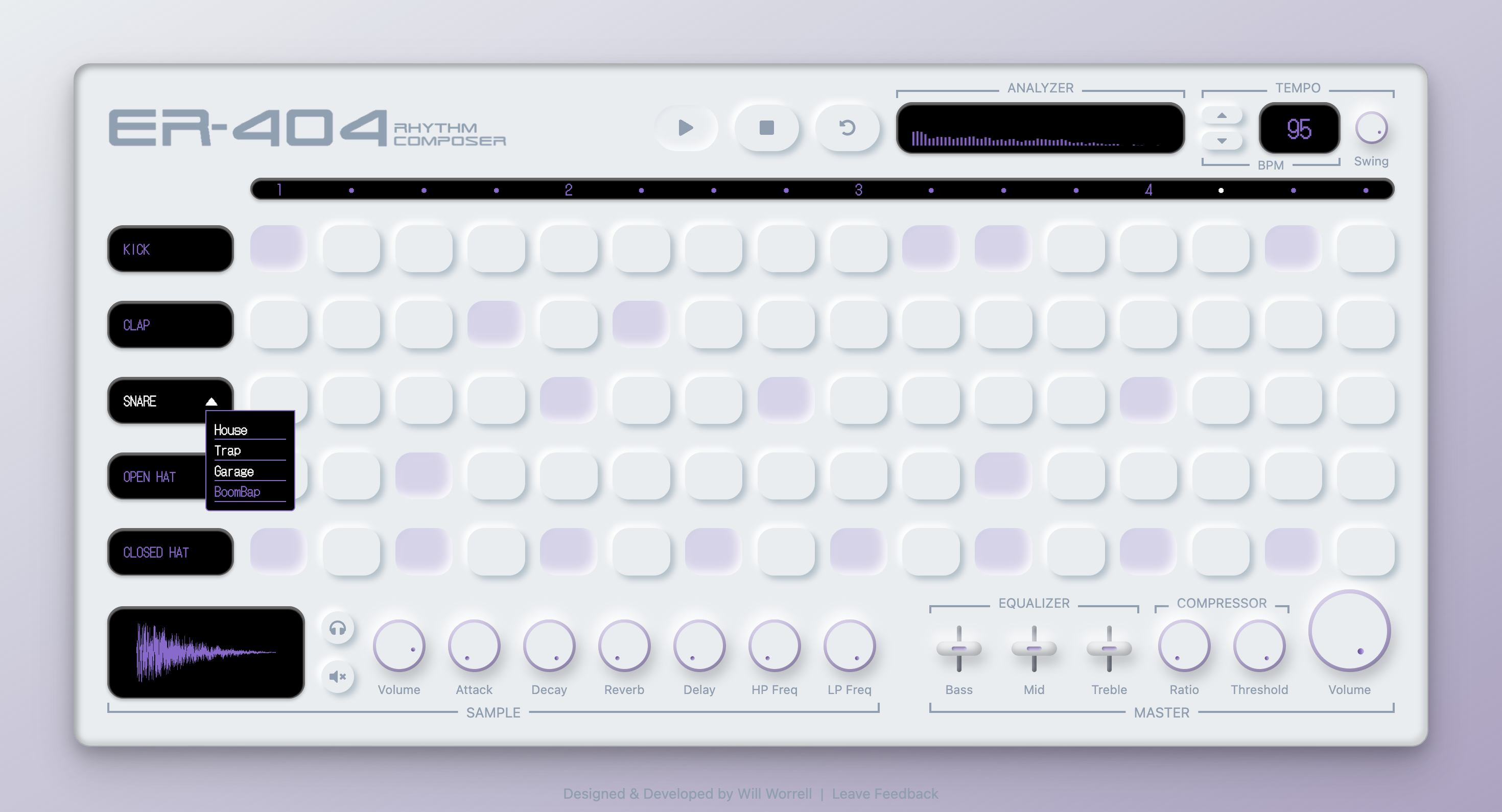The image size is (1502, 812).
Task: Toggle the first Kick step pad
Action: click(279, 249)
